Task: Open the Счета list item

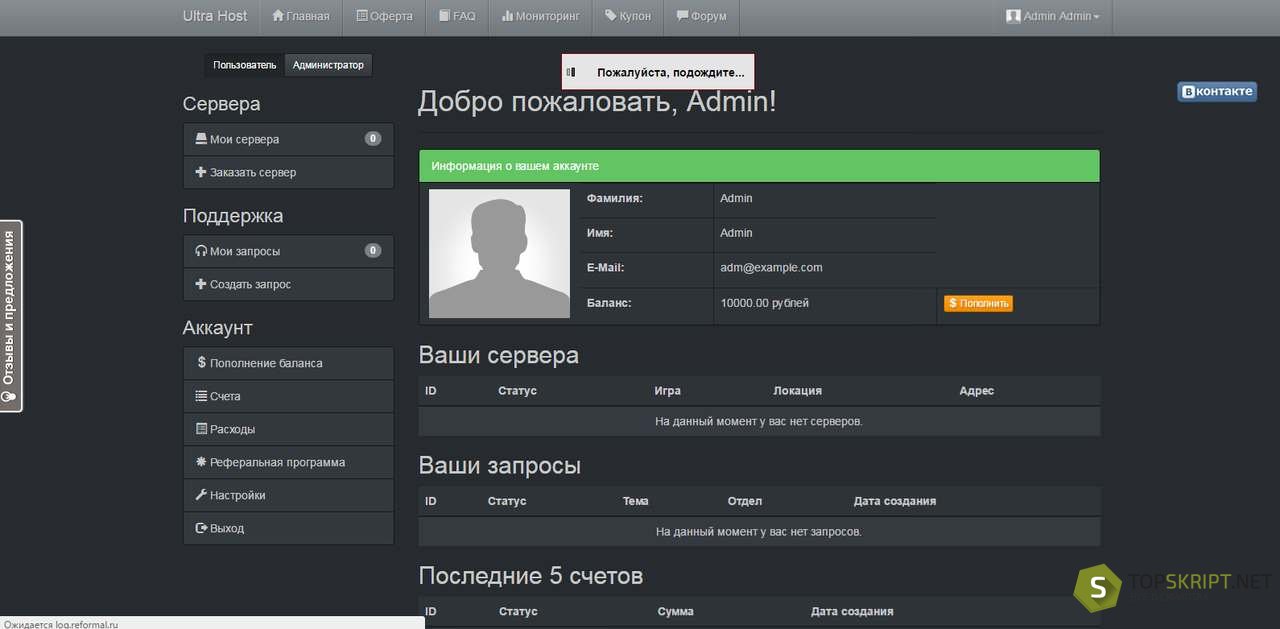Action: pyautogui.click(x=225, y=397)
